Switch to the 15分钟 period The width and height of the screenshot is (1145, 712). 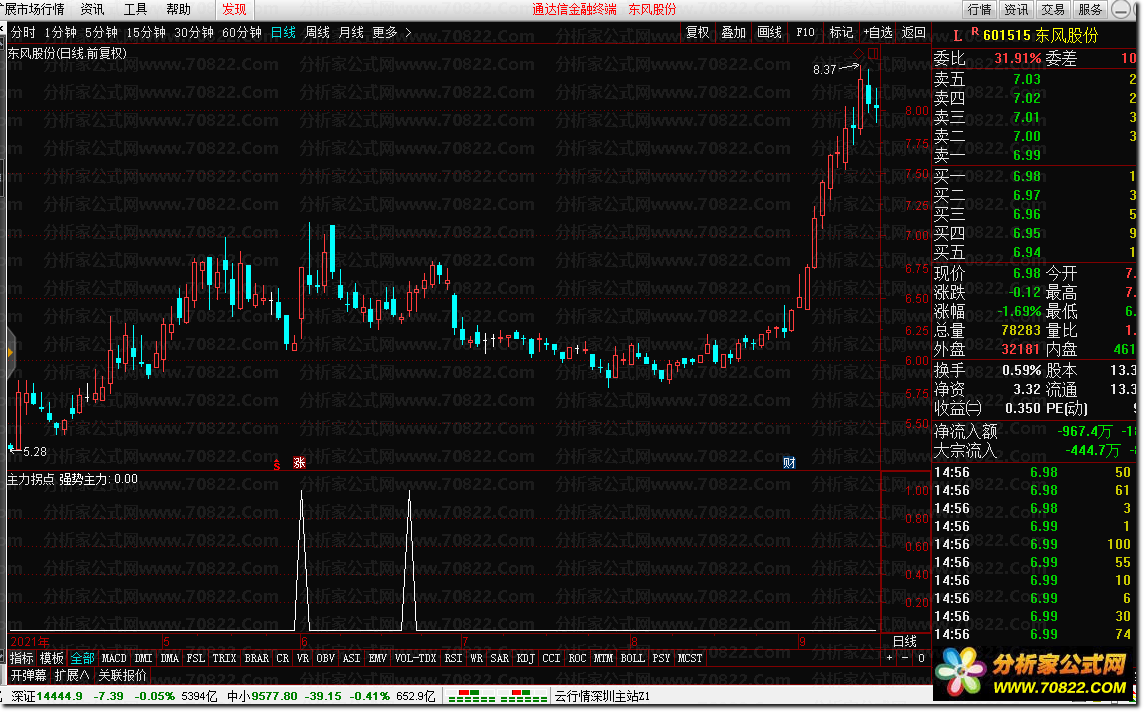[145, 33]
